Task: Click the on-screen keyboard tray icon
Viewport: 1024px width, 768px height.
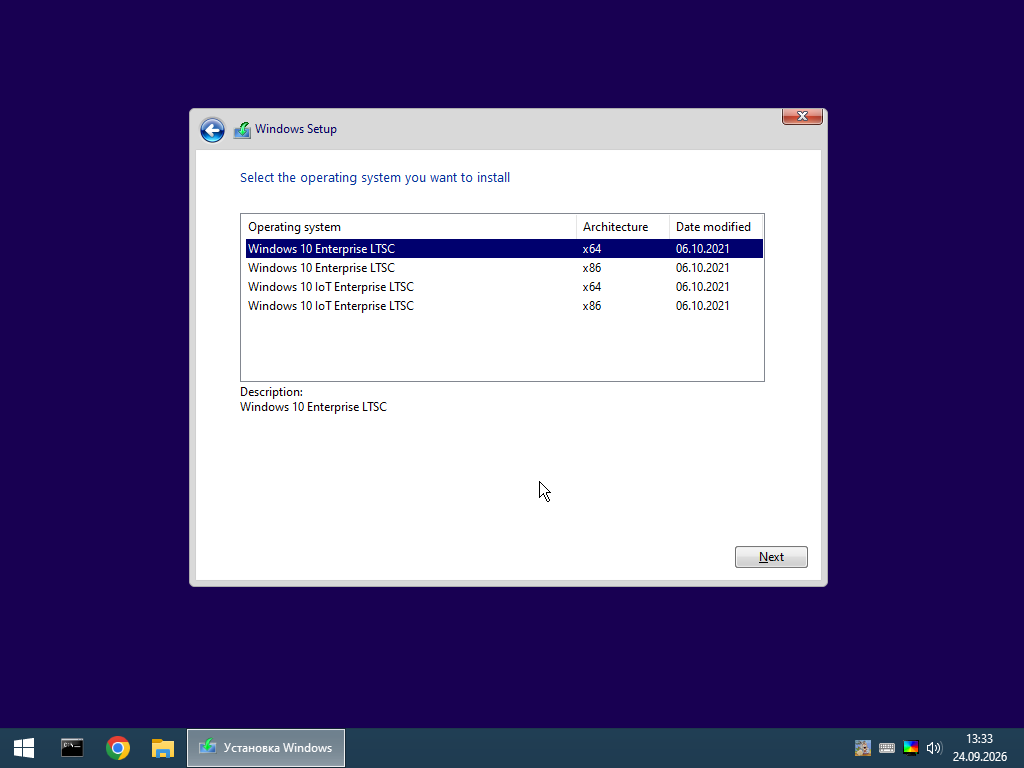Action: 887,748
